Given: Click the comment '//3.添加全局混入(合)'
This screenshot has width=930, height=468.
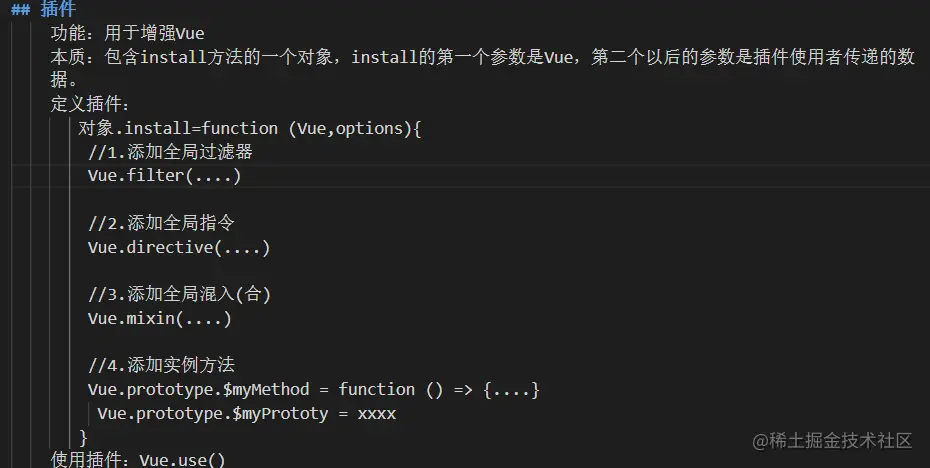Looking at the screenshot, I should pos(180,294).
